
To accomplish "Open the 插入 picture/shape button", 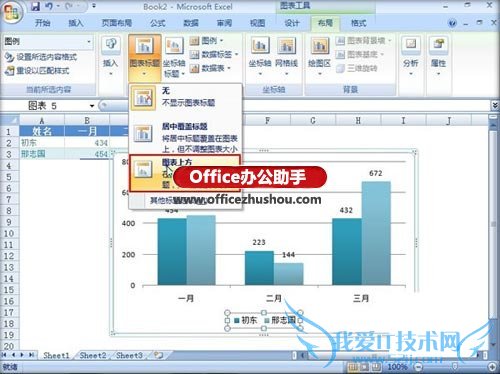I will [x=111, y=57].
